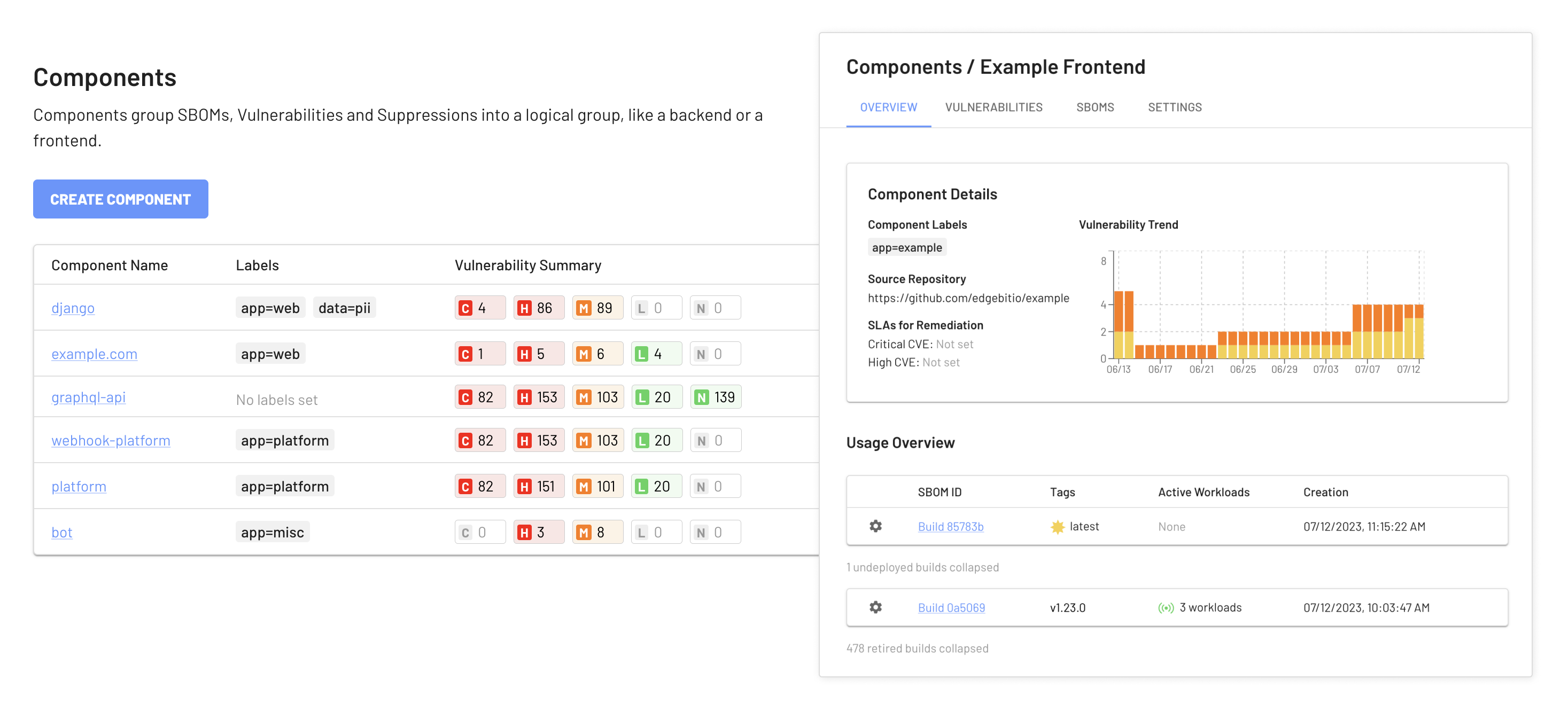Click the Creation column header
Screen dimensions: 1568x718
pos(1325,492)
